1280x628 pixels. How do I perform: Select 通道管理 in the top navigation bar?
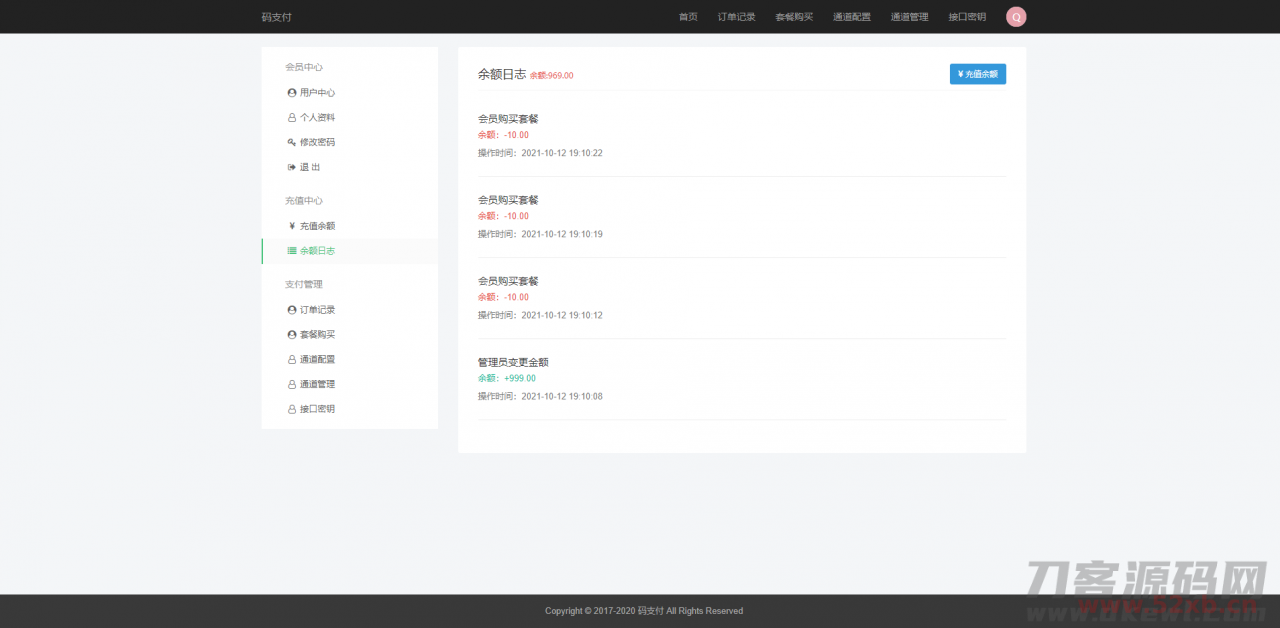click(909, 17)
